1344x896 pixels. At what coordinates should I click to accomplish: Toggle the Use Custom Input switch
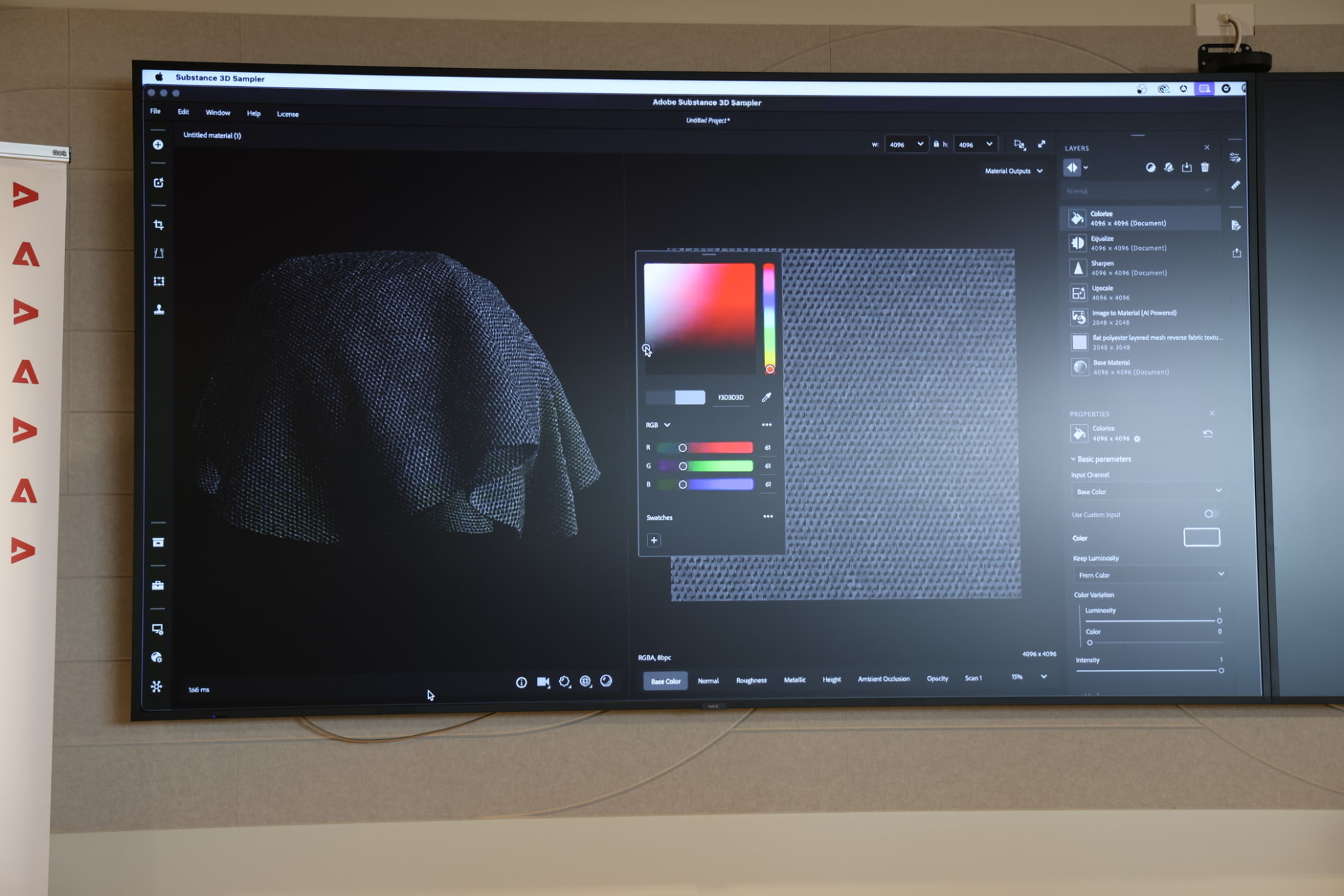(x=1210, y=514)
